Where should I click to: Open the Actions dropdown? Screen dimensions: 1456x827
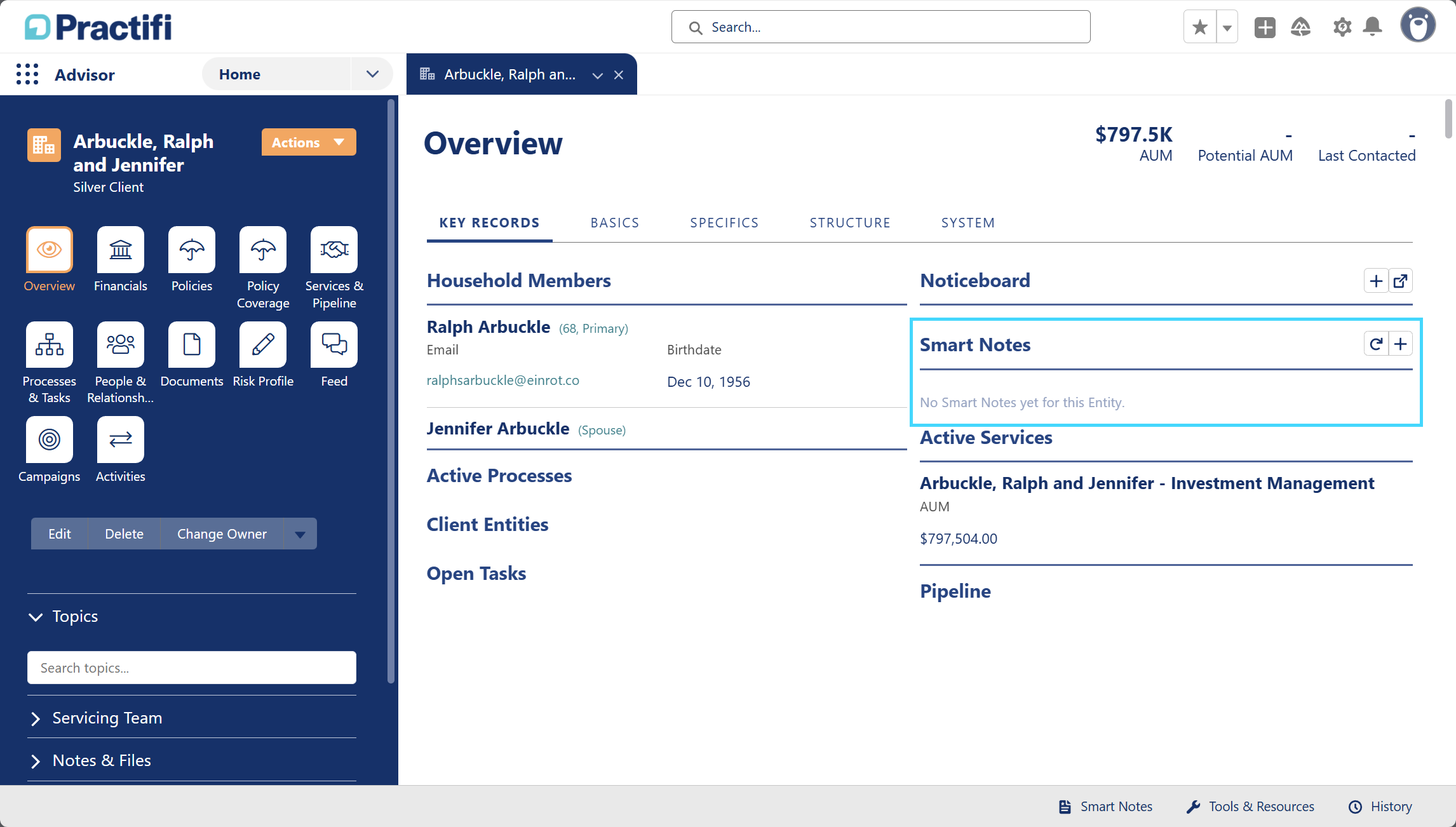[x=309, y=142]
